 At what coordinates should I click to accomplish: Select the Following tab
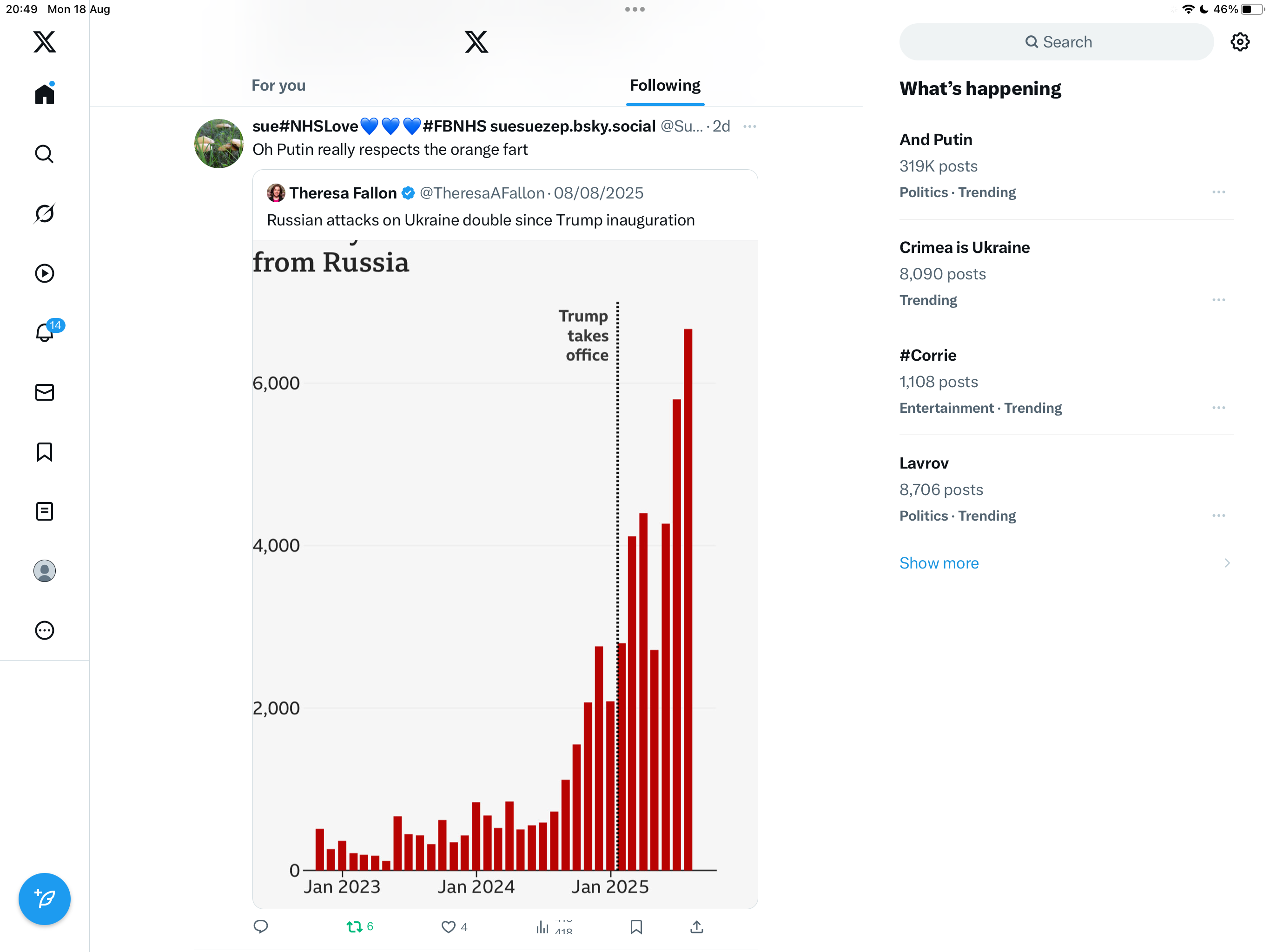click(665, 86)
